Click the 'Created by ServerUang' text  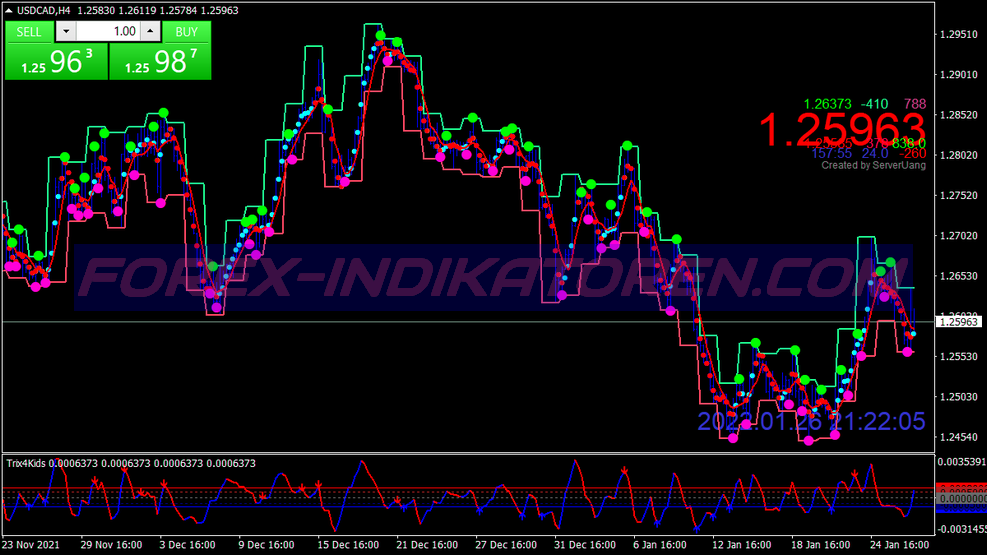[x=874, y=165]
